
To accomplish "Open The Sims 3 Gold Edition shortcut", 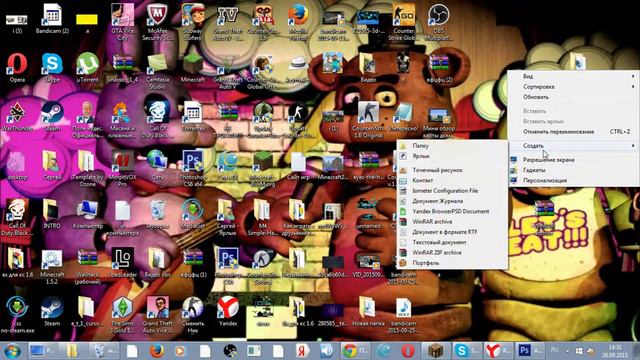I will click(122, 314).
